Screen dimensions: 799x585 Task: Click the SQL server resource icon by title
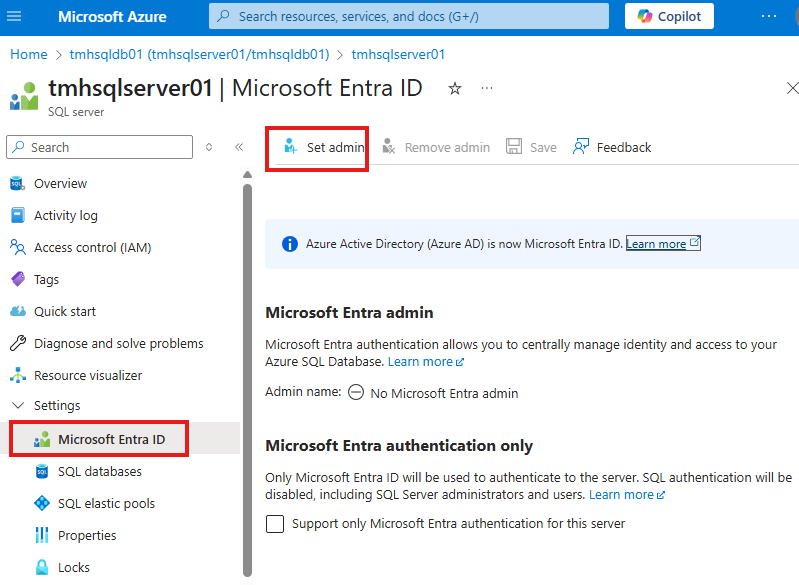click(24, 96)
